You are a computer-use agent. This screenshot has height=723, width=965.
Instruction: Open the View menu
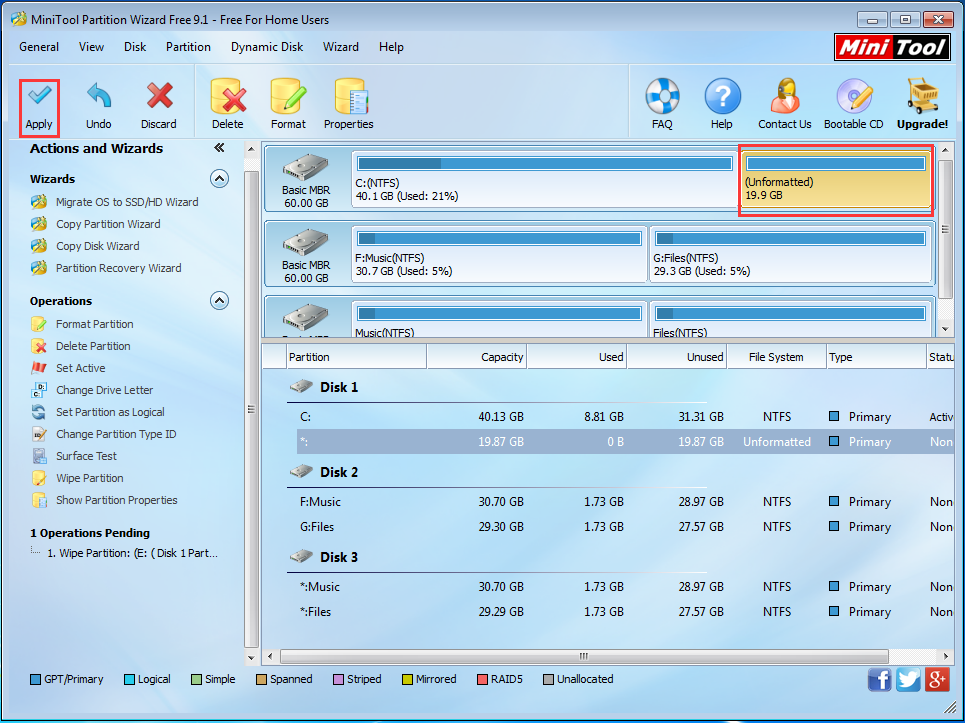coord(91,47)
